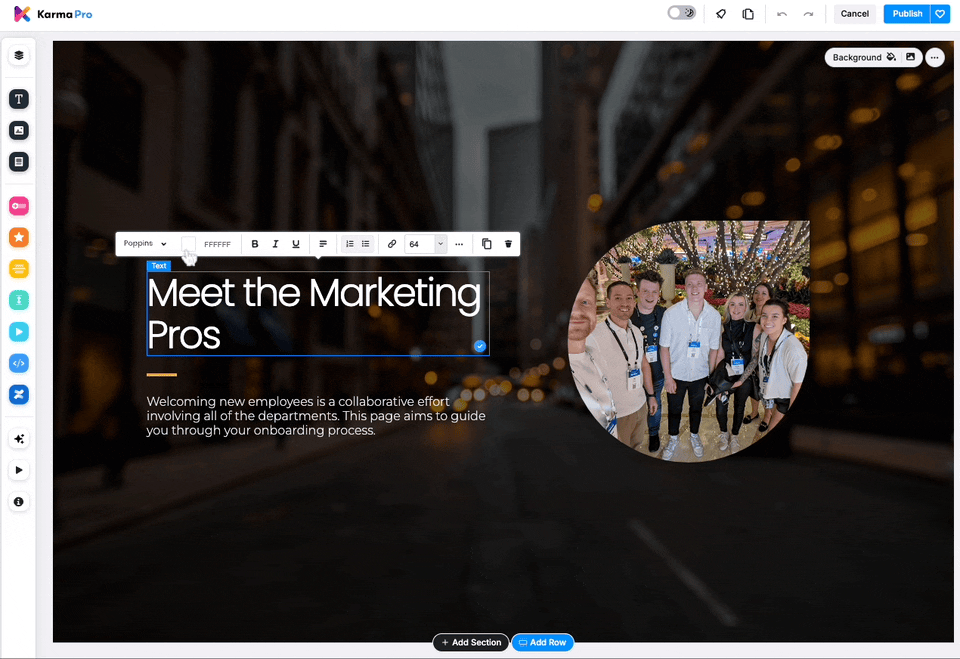
Task: Click the FFFFFF hex color field
Action: tap(217, 244)
